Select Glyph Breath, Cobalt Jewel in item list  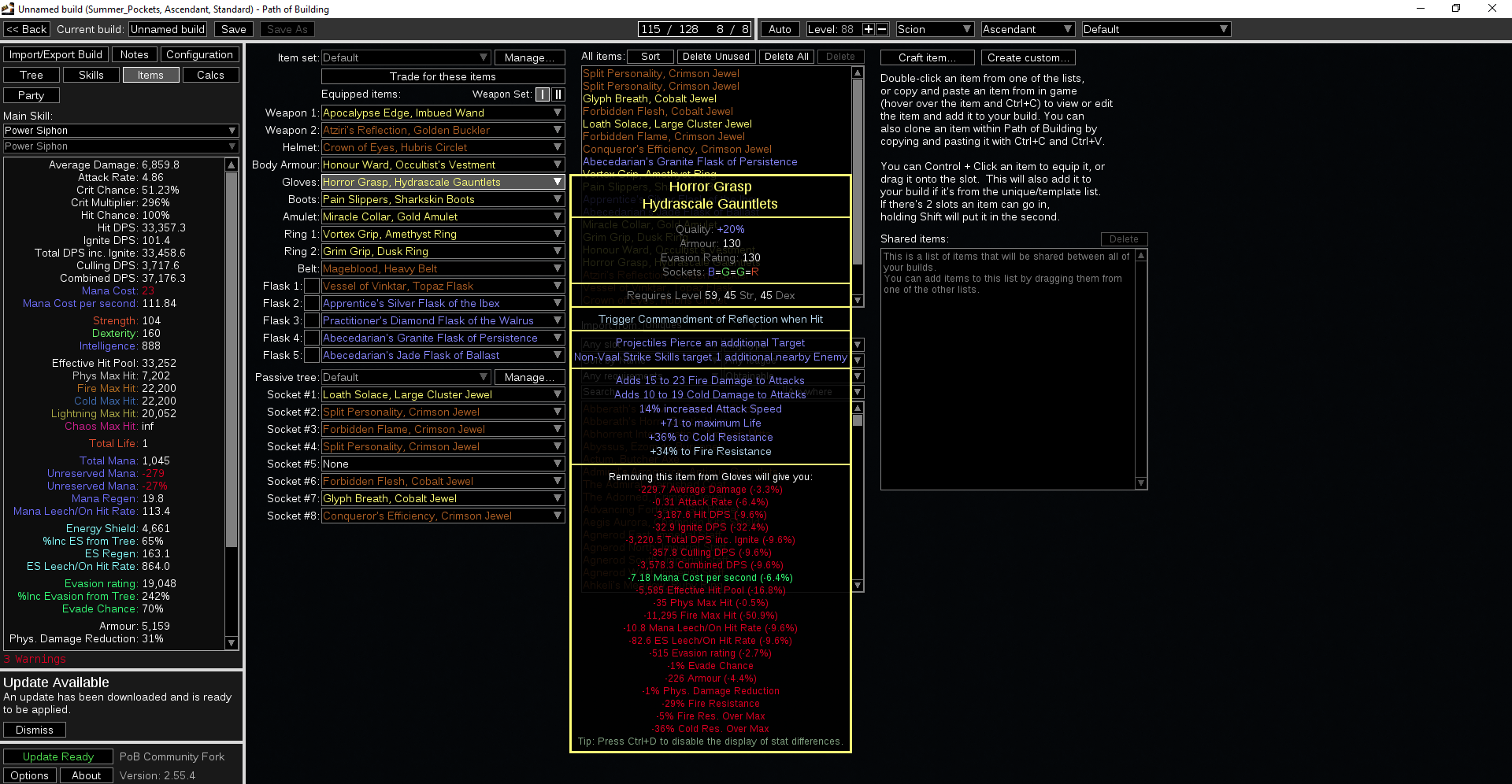coord(650,99)
